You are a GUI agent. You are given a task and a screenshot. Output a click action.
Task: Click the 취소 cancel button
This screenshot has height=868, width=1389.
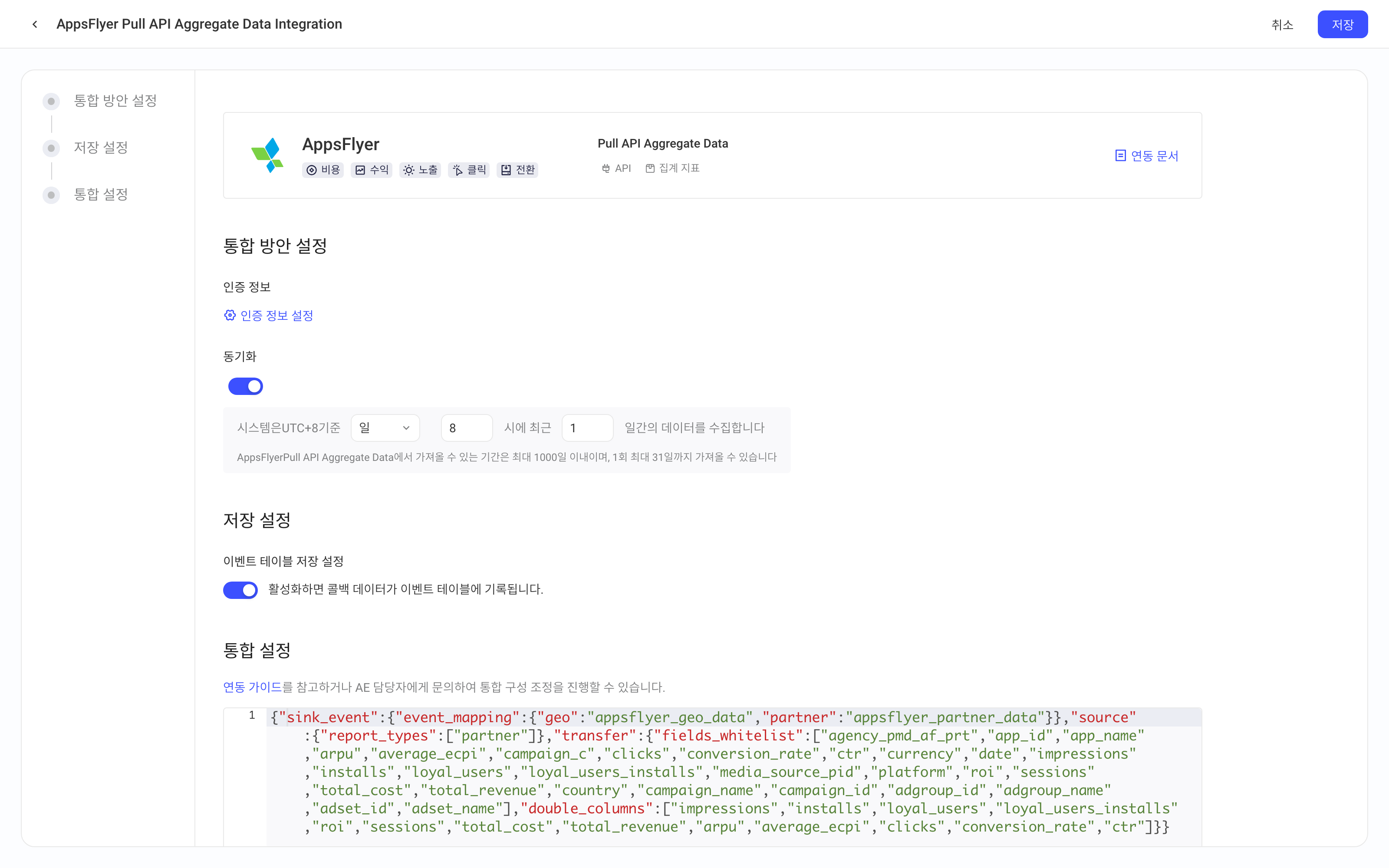pyautogui.click(x=1282, y=24)
